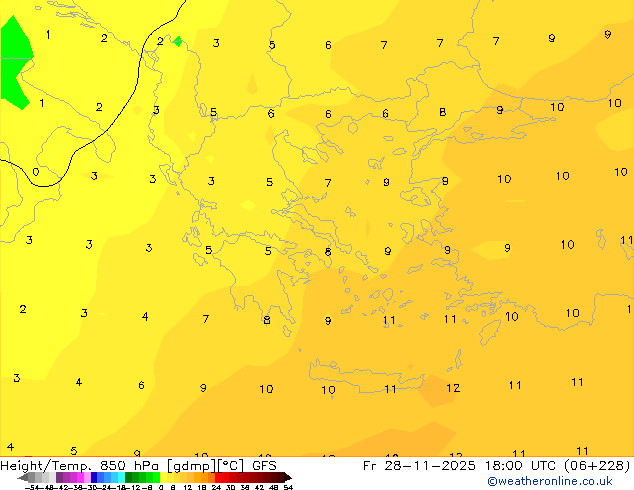Click the '12' temperature value east of Crete
The image size is (634, 490).
click(x=453, y=388)
